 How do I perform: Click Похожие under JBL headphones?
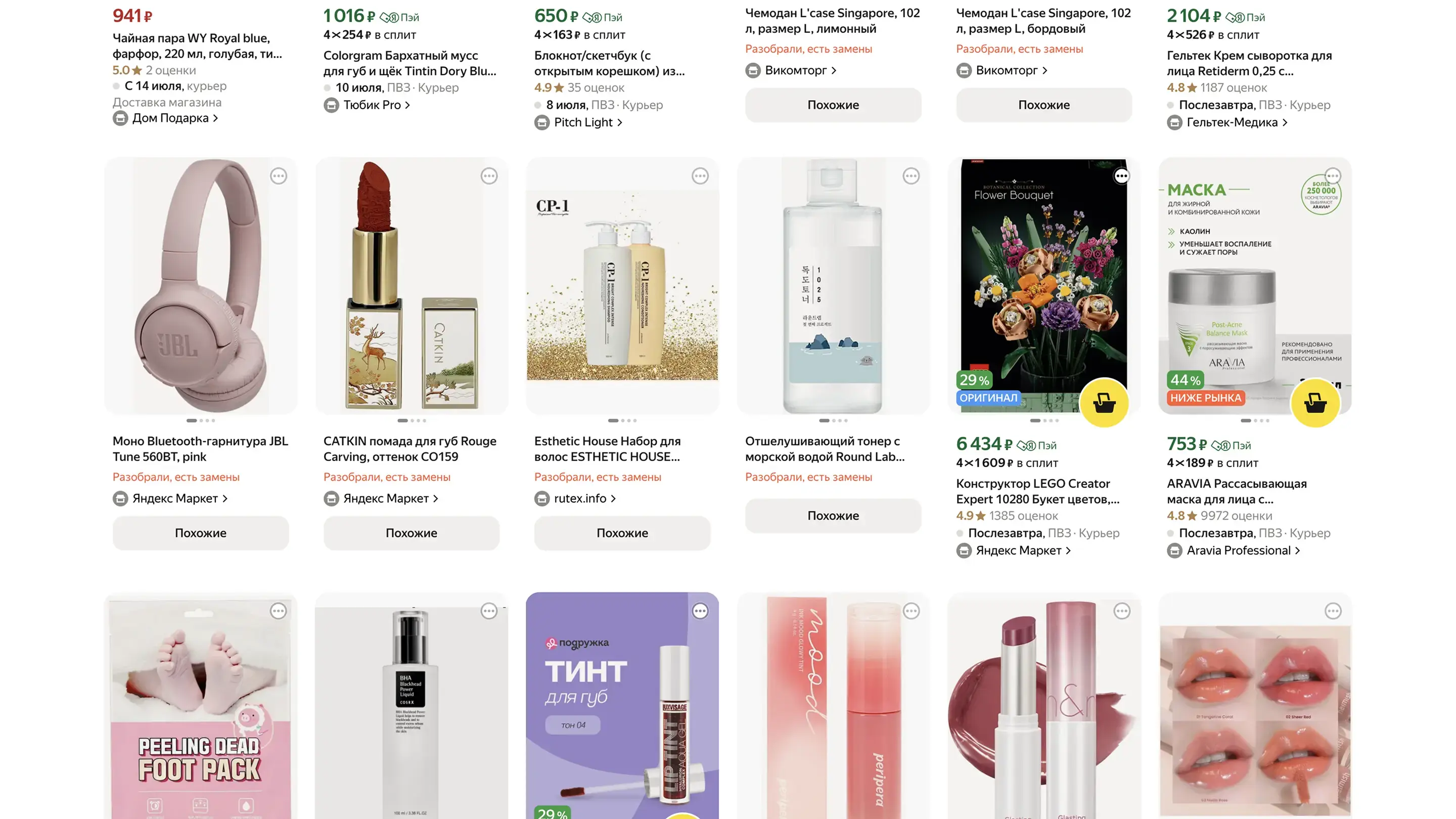(201, 533)
